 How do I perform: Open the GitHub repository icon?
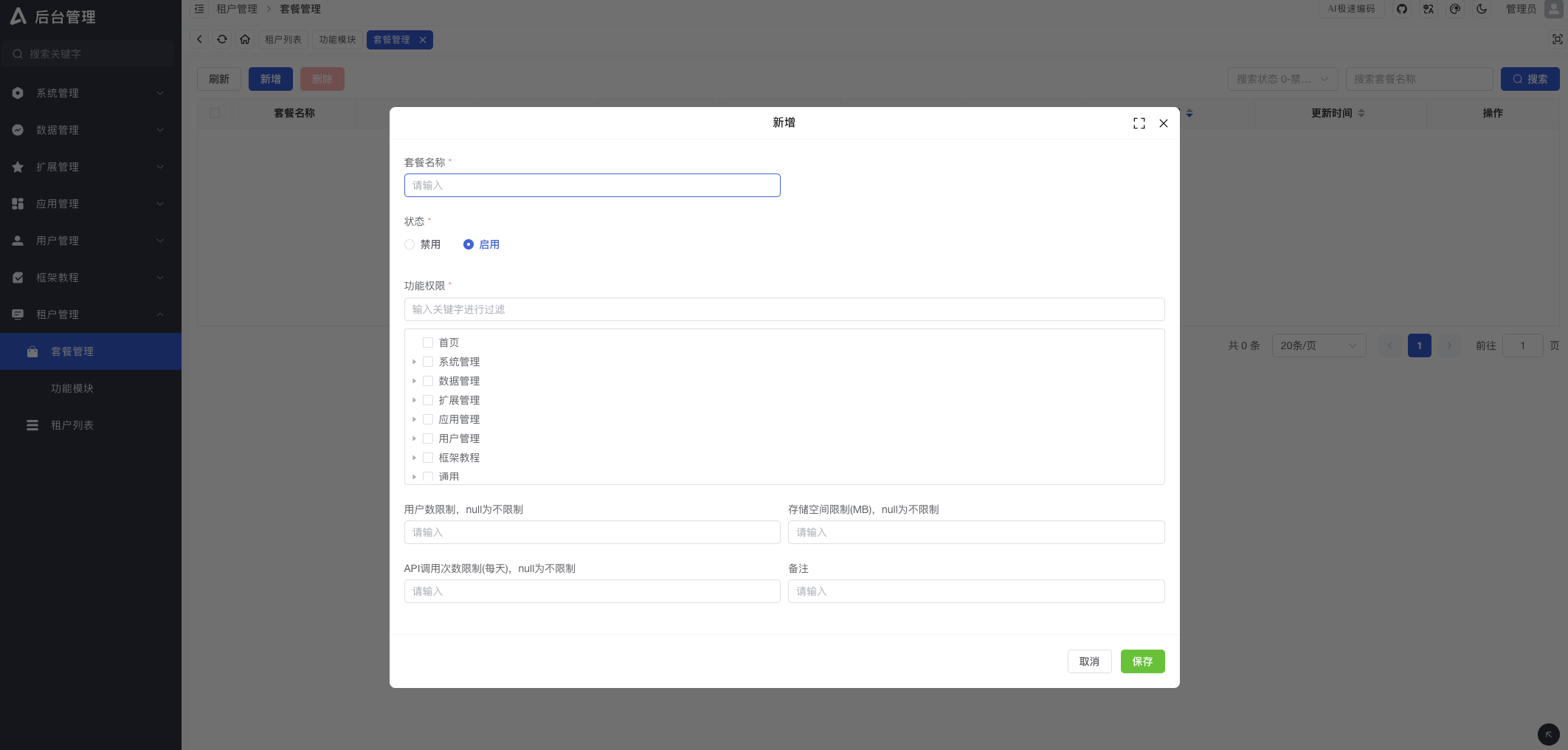[1401, 9]
